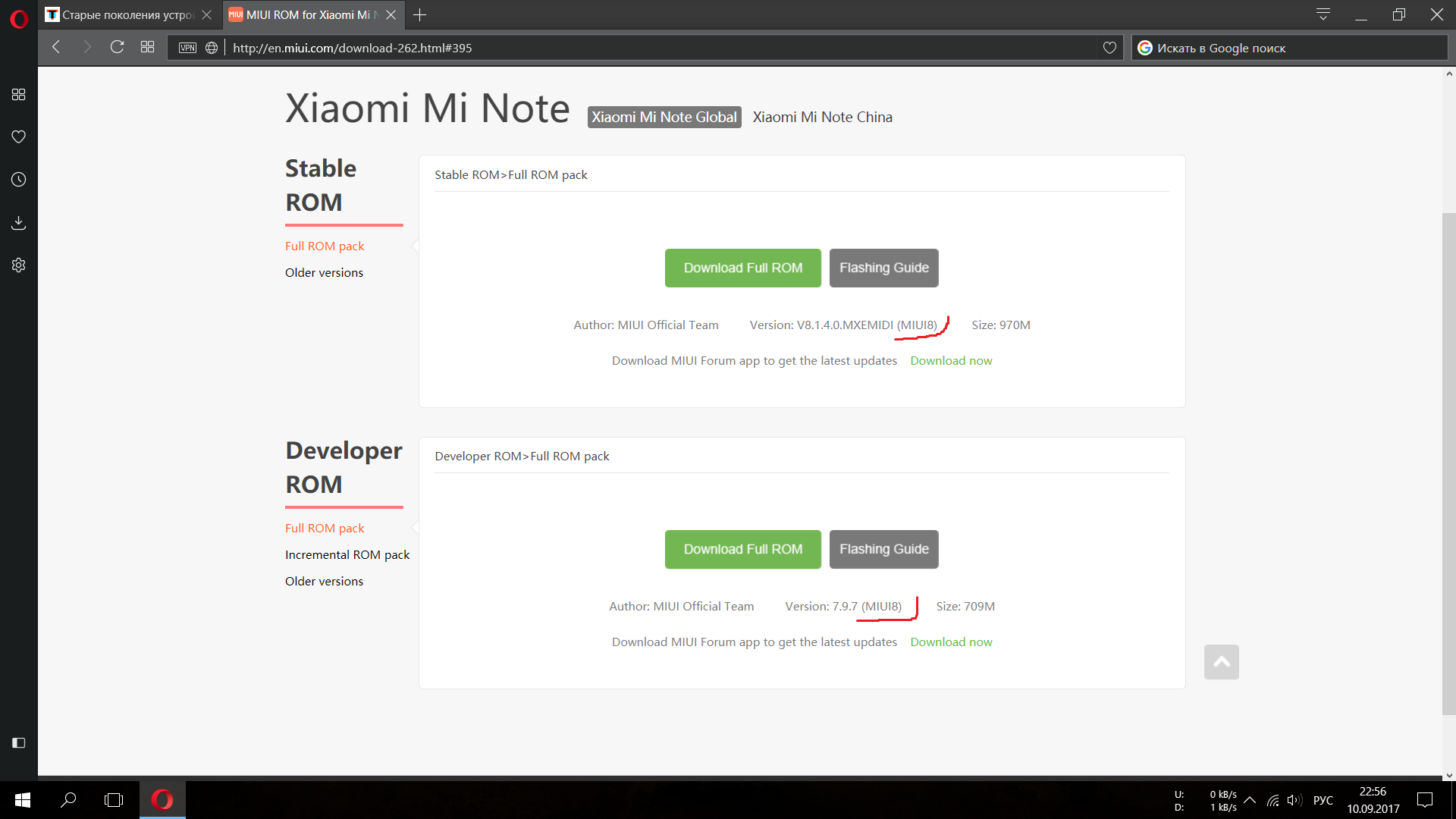Screen dimensions: 1456x819
Task: Open Speed Dial in Opera sidebar
Action: pos(19,94)
